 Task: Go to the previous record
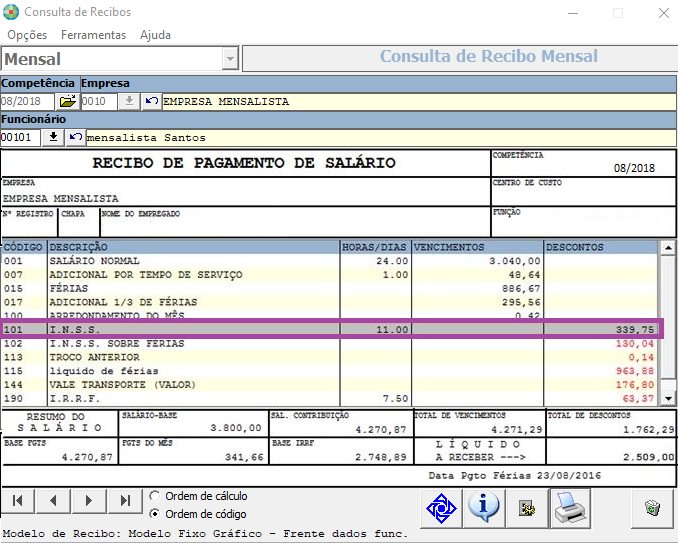point(53,501)
